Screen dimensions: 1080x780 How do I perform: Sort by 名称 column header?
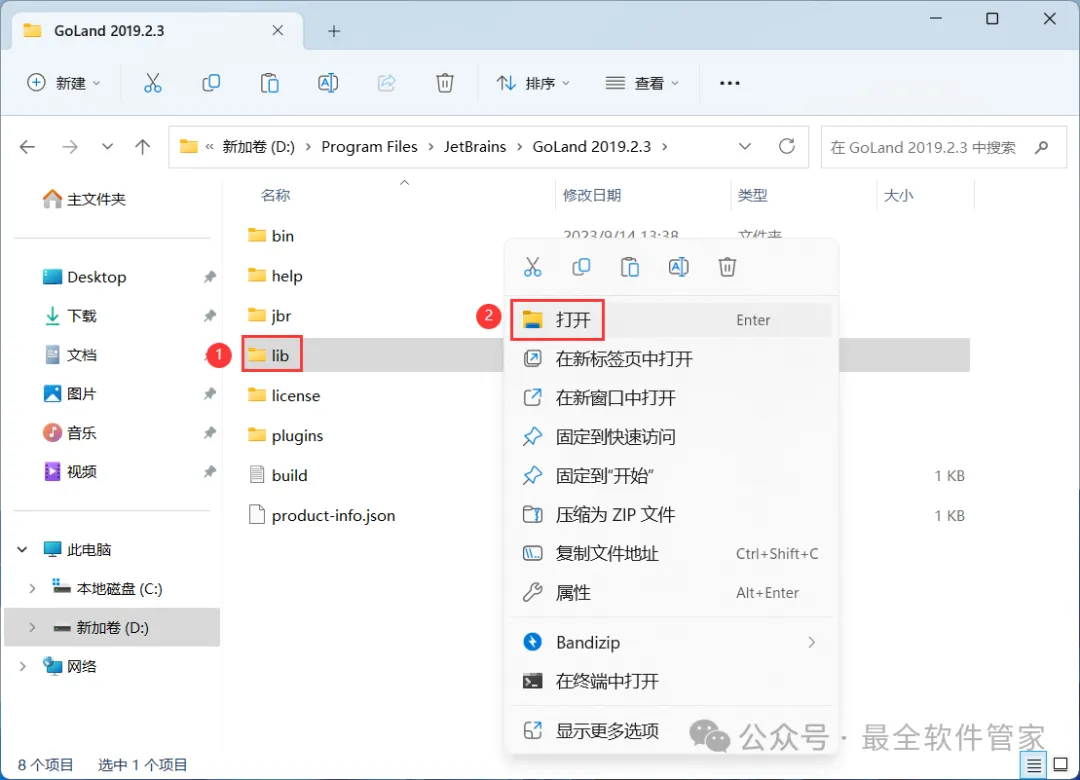point(276,196)
